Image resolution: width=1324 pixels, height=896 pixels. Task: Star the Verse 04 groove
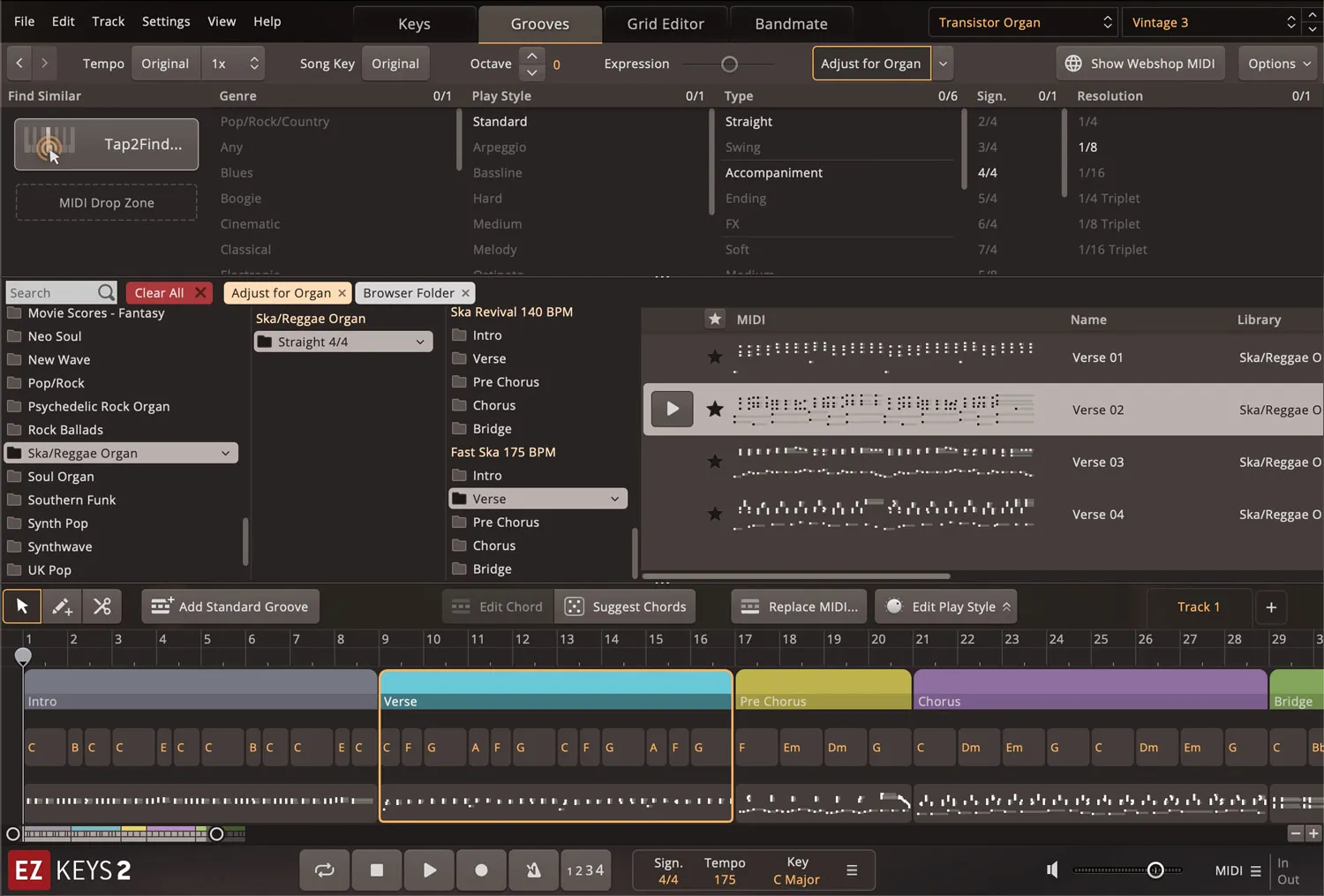point(715,513)
